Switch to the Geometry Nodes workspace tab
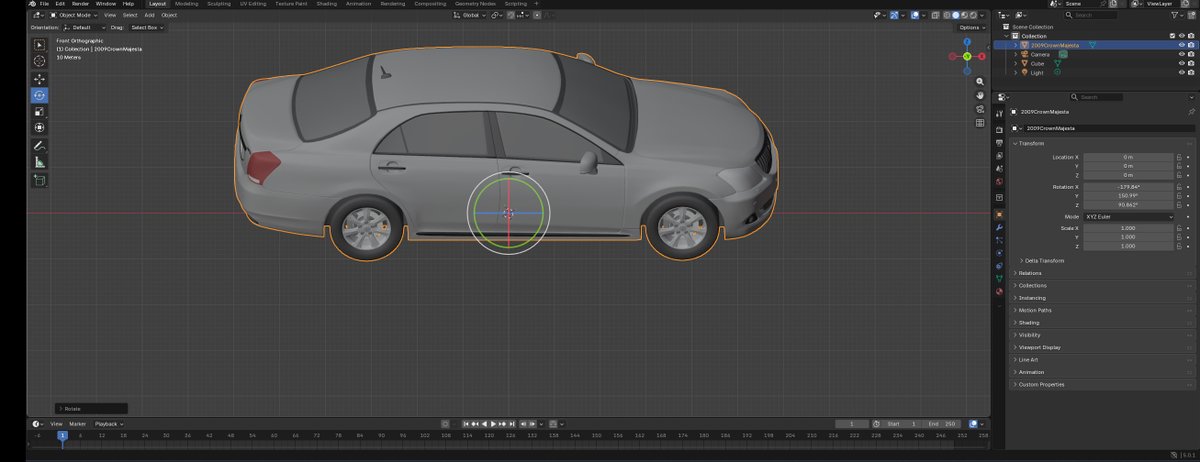Viewport: 1200px width, 462px height. click(x=475, y=4)
